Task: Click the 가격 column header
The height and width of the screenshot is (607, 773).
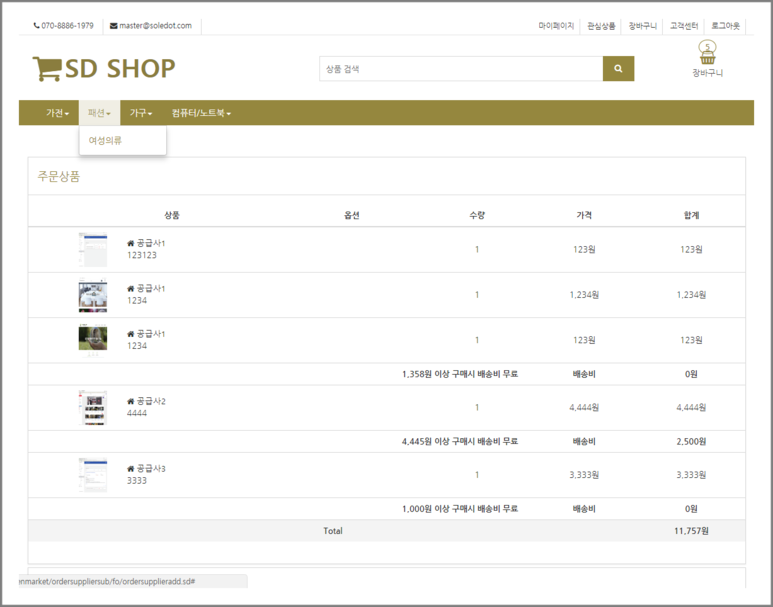Action: pos(584,215)
